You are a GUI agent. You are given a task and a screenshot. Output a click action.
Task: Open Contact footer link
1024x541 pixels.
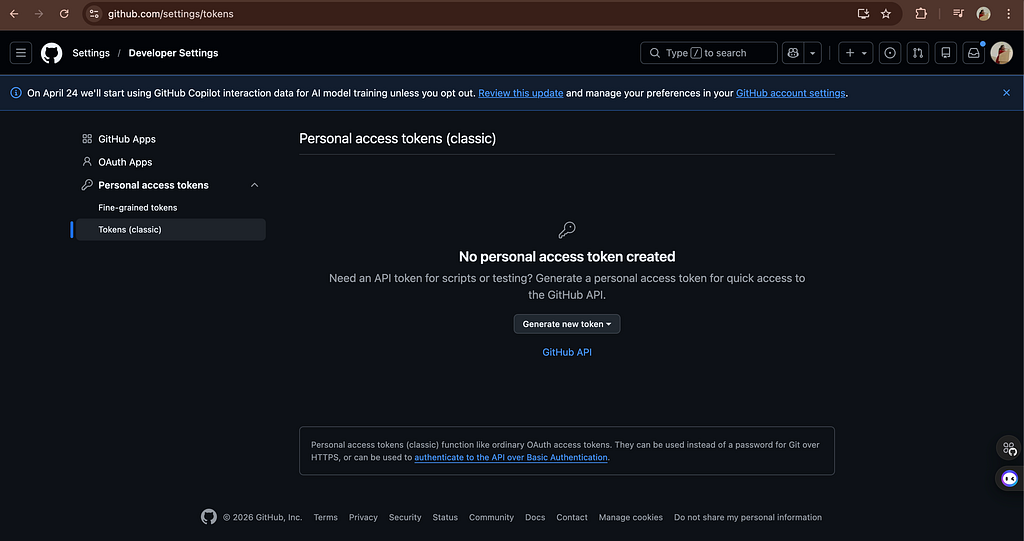572,517
